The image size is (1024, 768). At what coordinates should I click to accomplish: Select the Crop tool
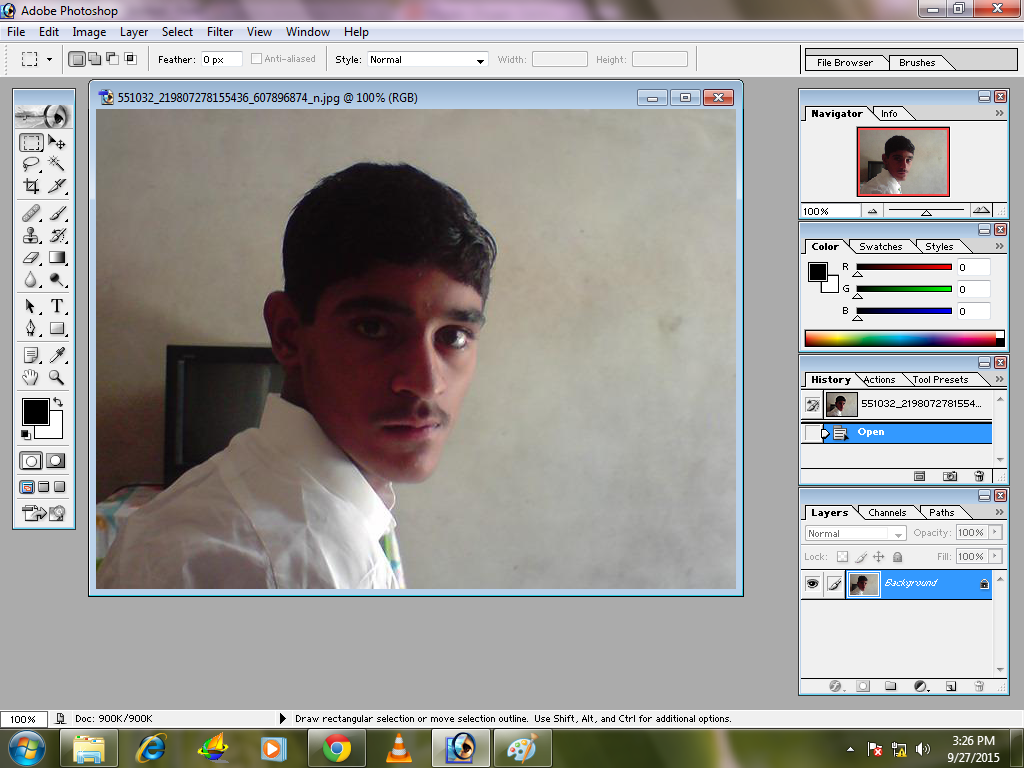pyautogui.click(x=31, y=186)
